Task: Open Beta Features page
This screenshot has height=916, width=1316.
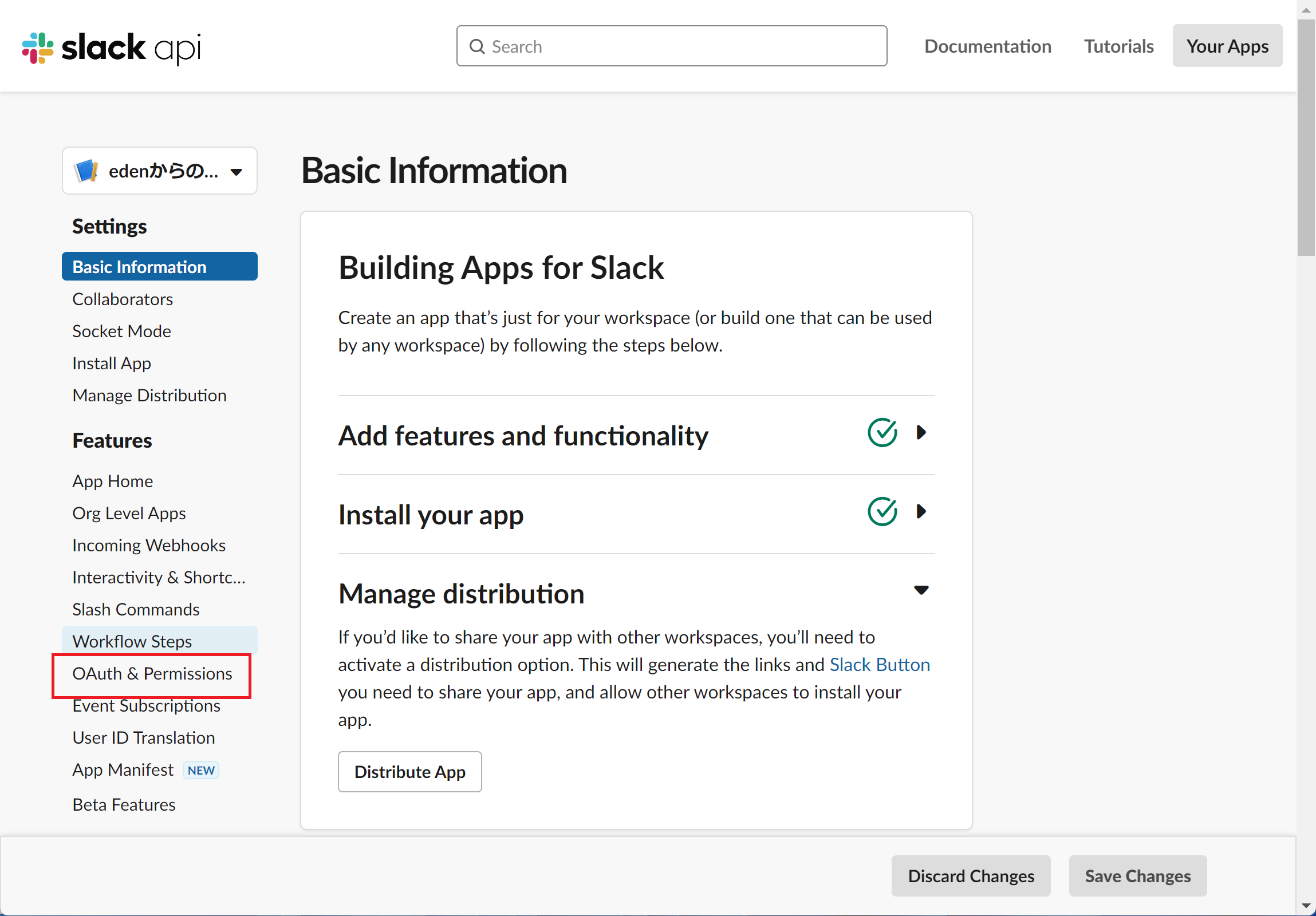Action: [x=124, y=805]
